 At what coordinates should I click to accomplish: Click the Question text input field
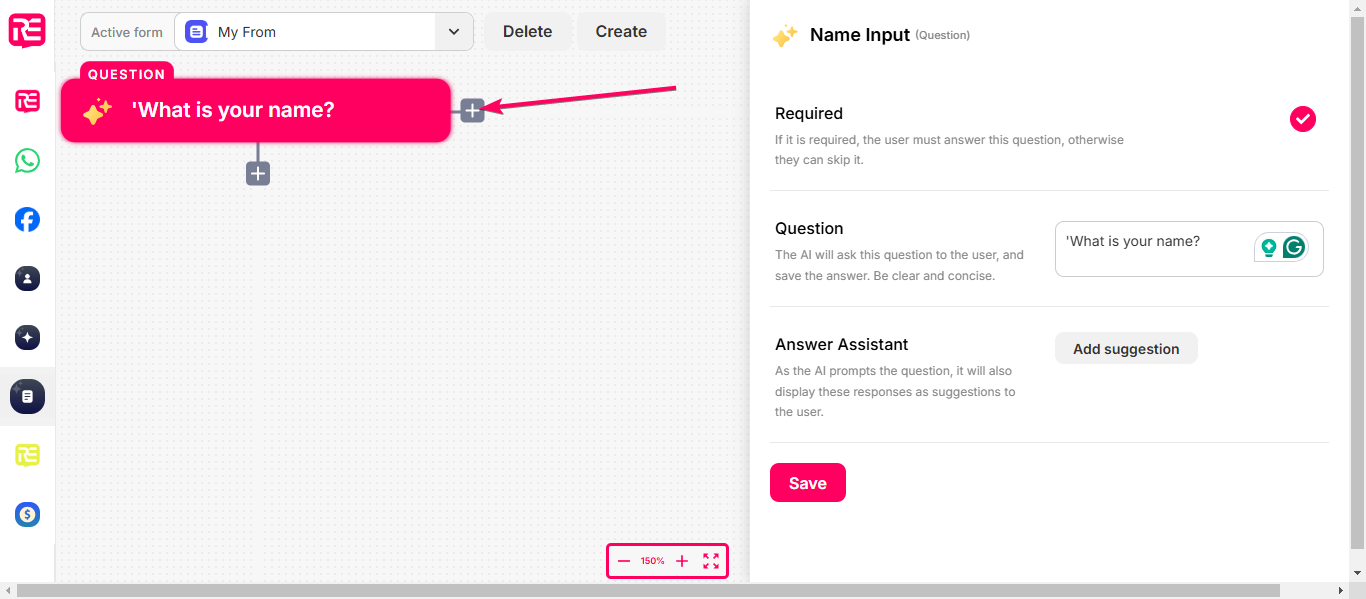1189,249
